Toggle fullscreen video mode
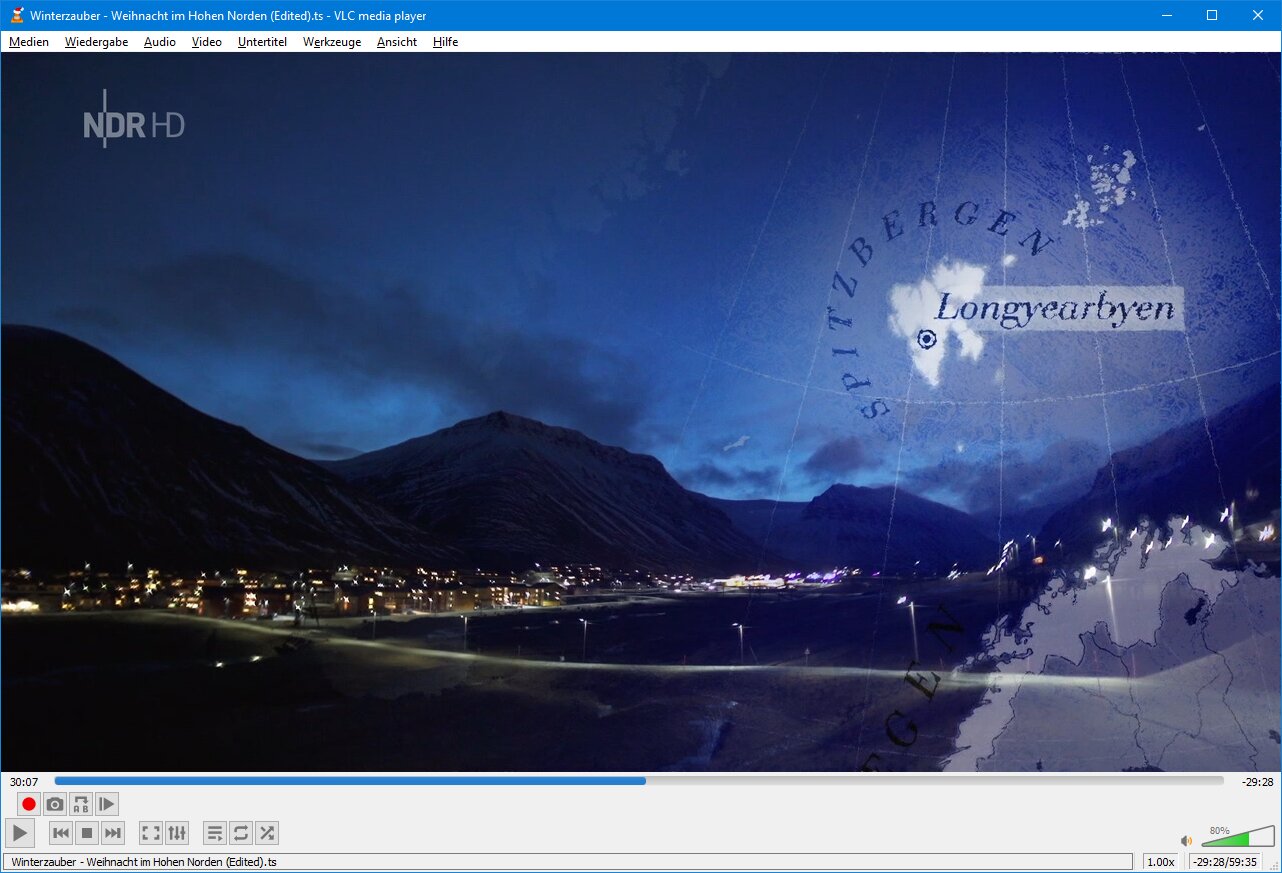The image size is (1282, 873). [151, 833]
